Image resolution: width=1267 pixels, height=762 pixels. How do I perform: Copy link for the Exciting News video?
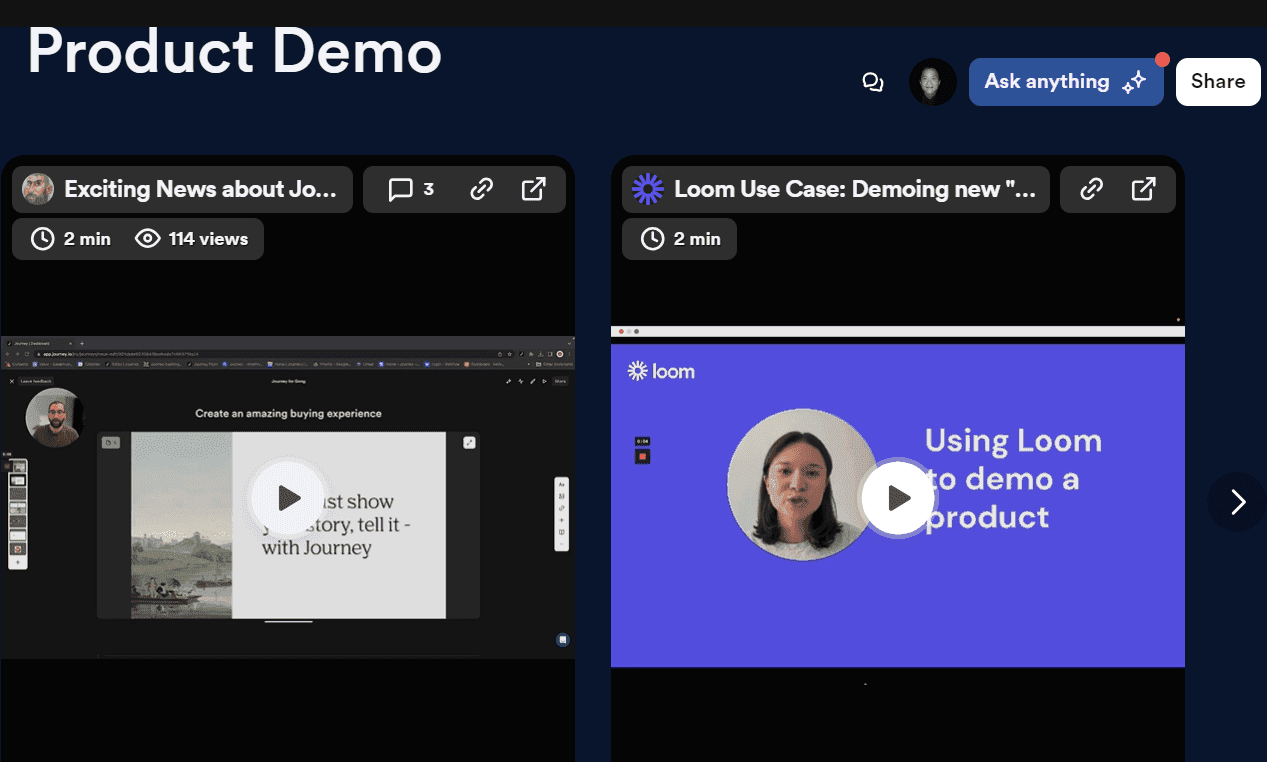coord(482,189)
